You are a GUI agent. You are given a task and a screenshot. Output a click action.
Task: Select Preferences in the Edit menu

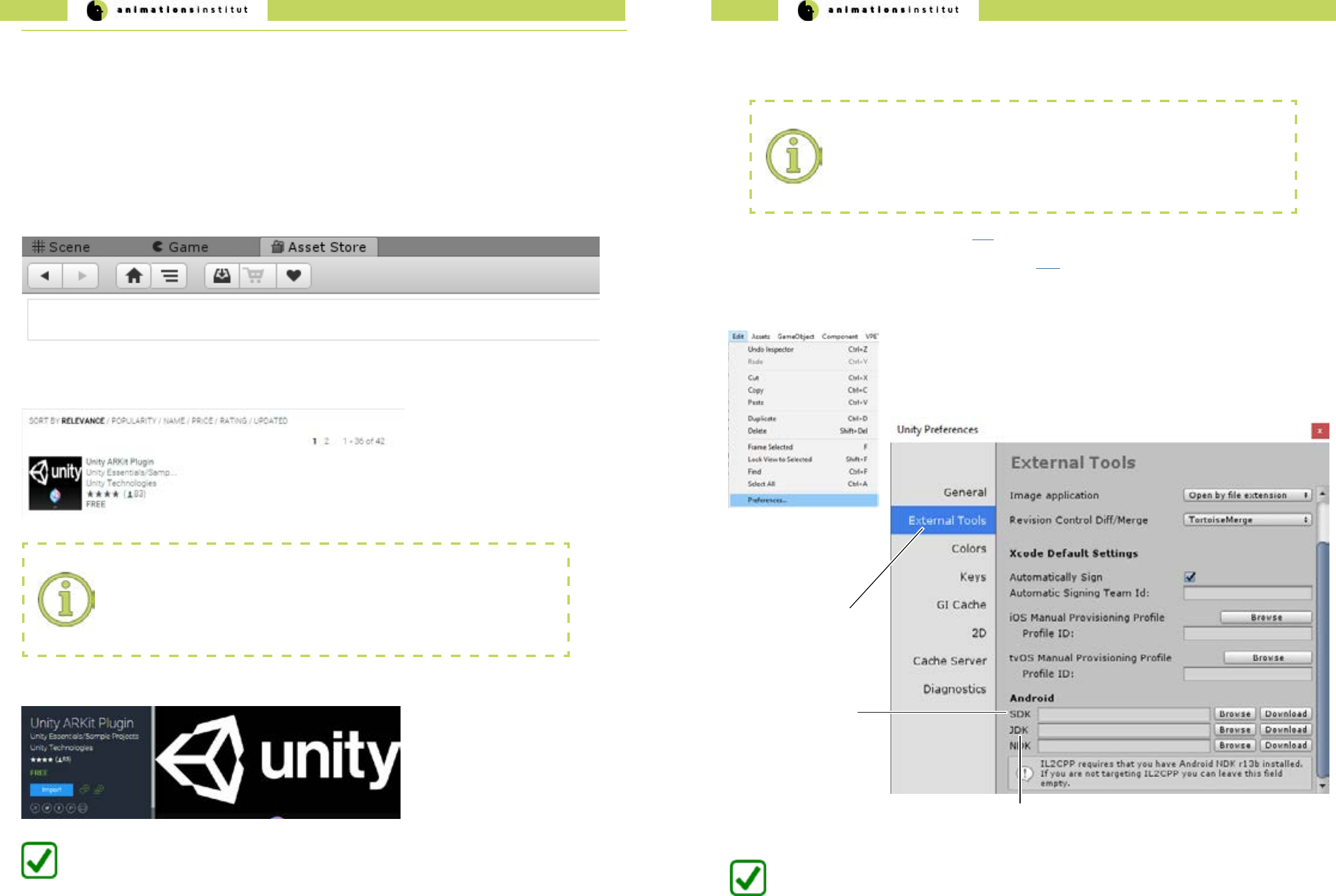767,500
